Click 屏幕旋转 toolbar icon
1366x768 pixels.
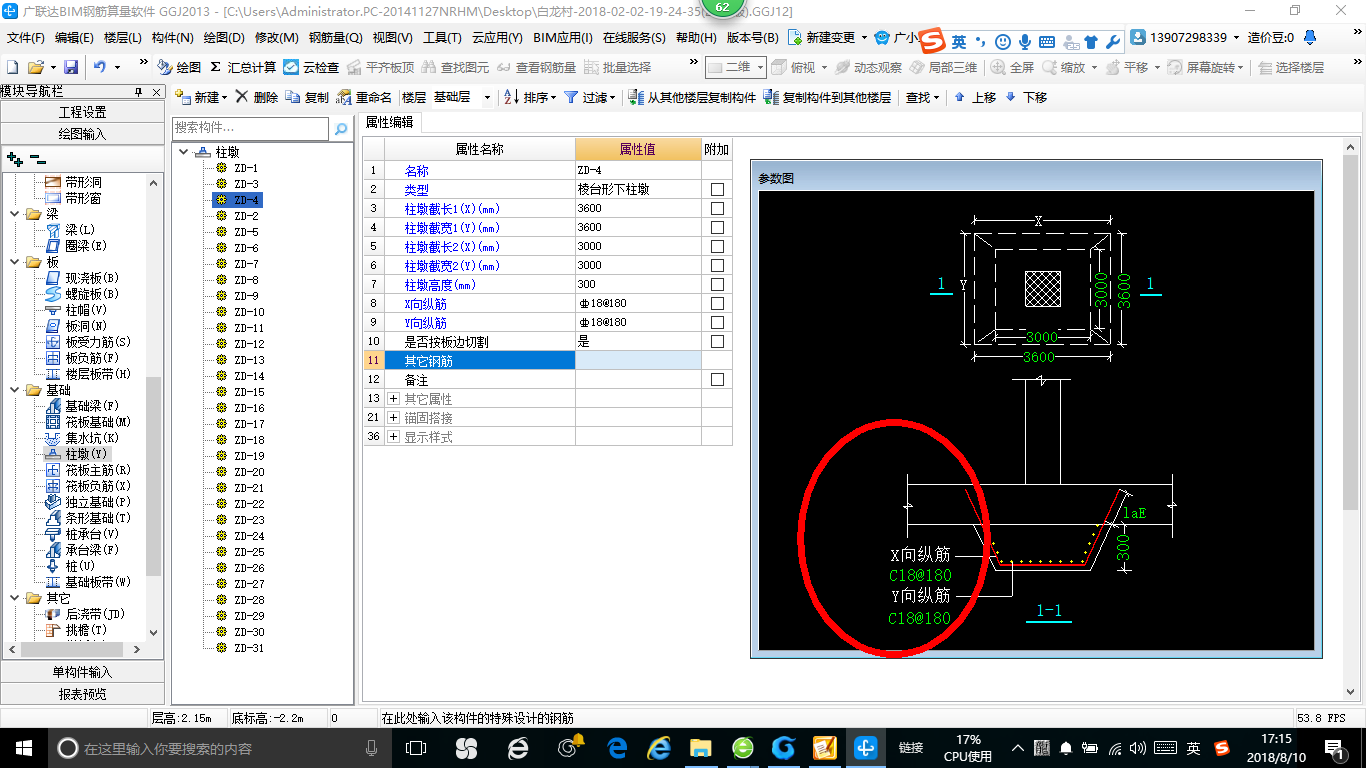(x=1206, y=67)
